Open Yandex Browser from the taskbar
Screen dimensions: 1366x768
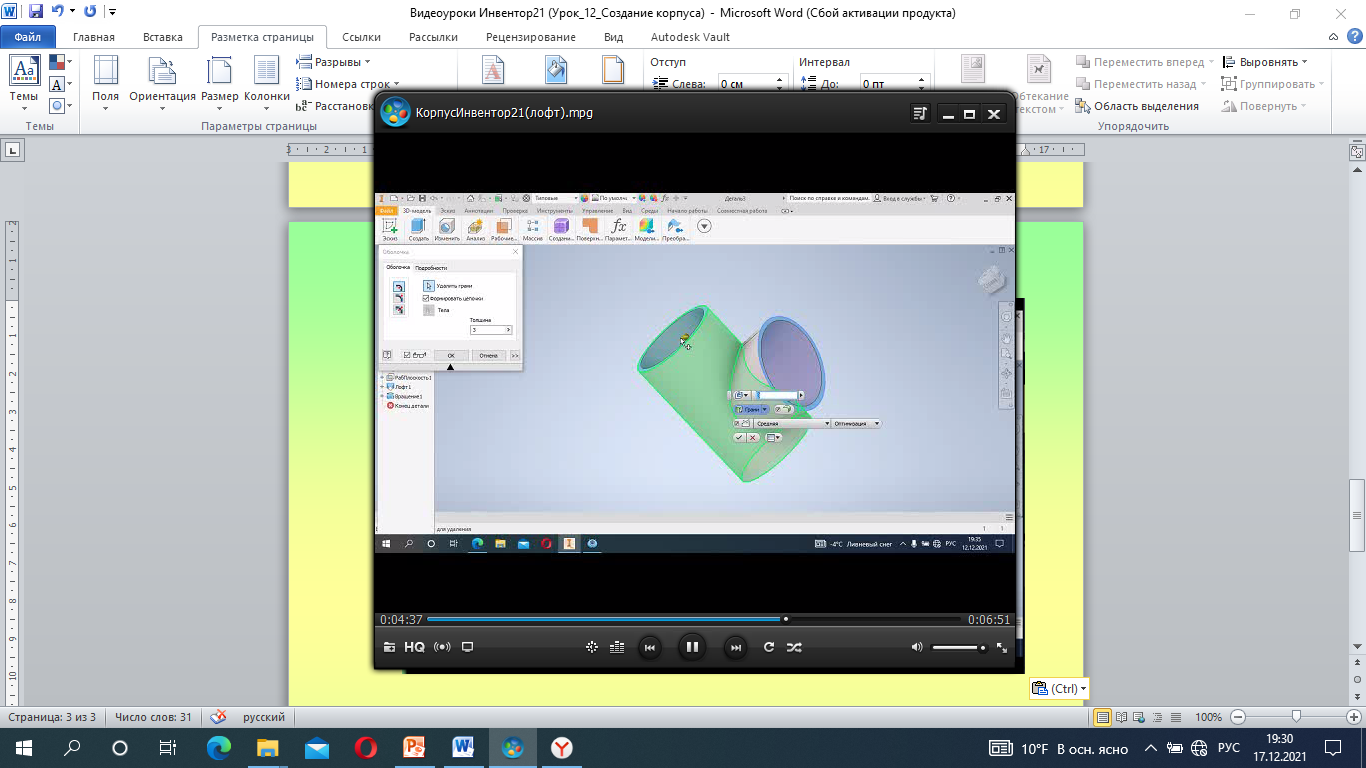562,748
